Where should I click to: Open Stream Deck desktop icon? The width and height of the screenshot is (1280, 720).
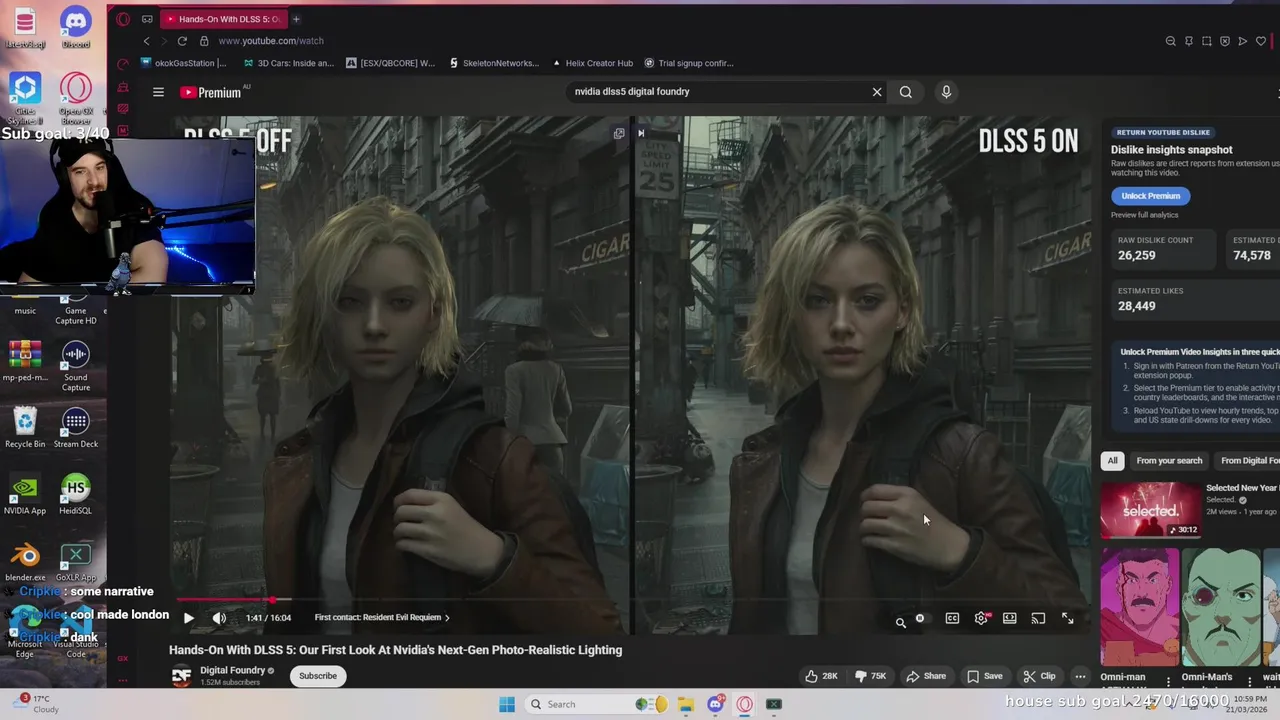point(76,428)
